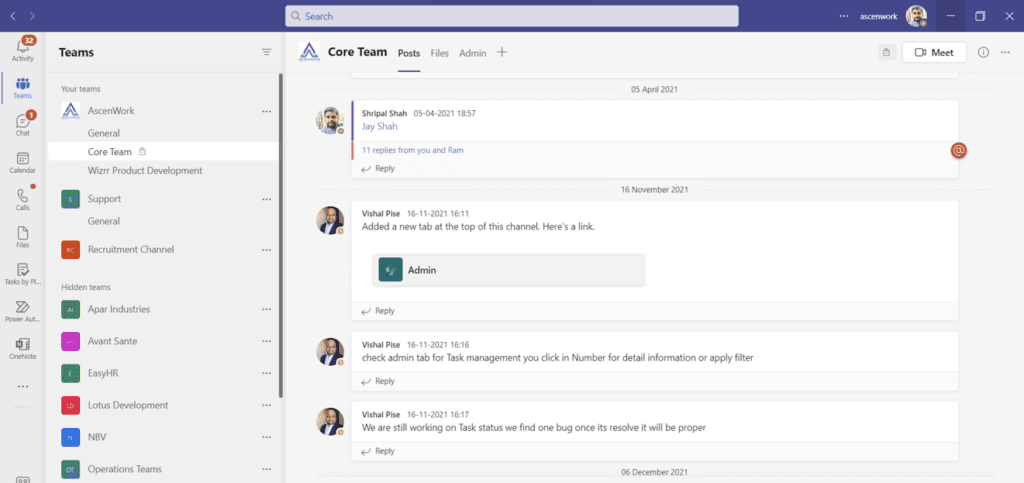Open more options for Operations Teams
The width and height of the screenshot is (1024, 483).
(266, 469)
